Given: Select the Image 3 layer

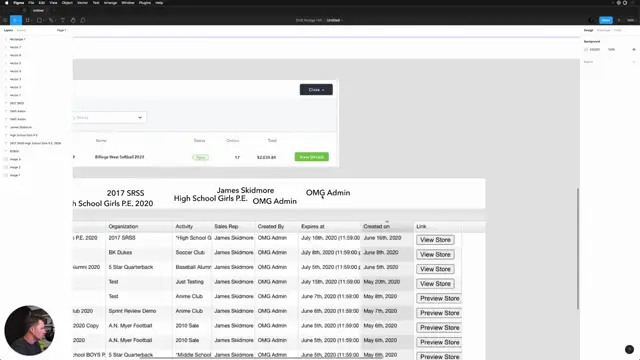Looking at the screenshot, I should 15,159.
